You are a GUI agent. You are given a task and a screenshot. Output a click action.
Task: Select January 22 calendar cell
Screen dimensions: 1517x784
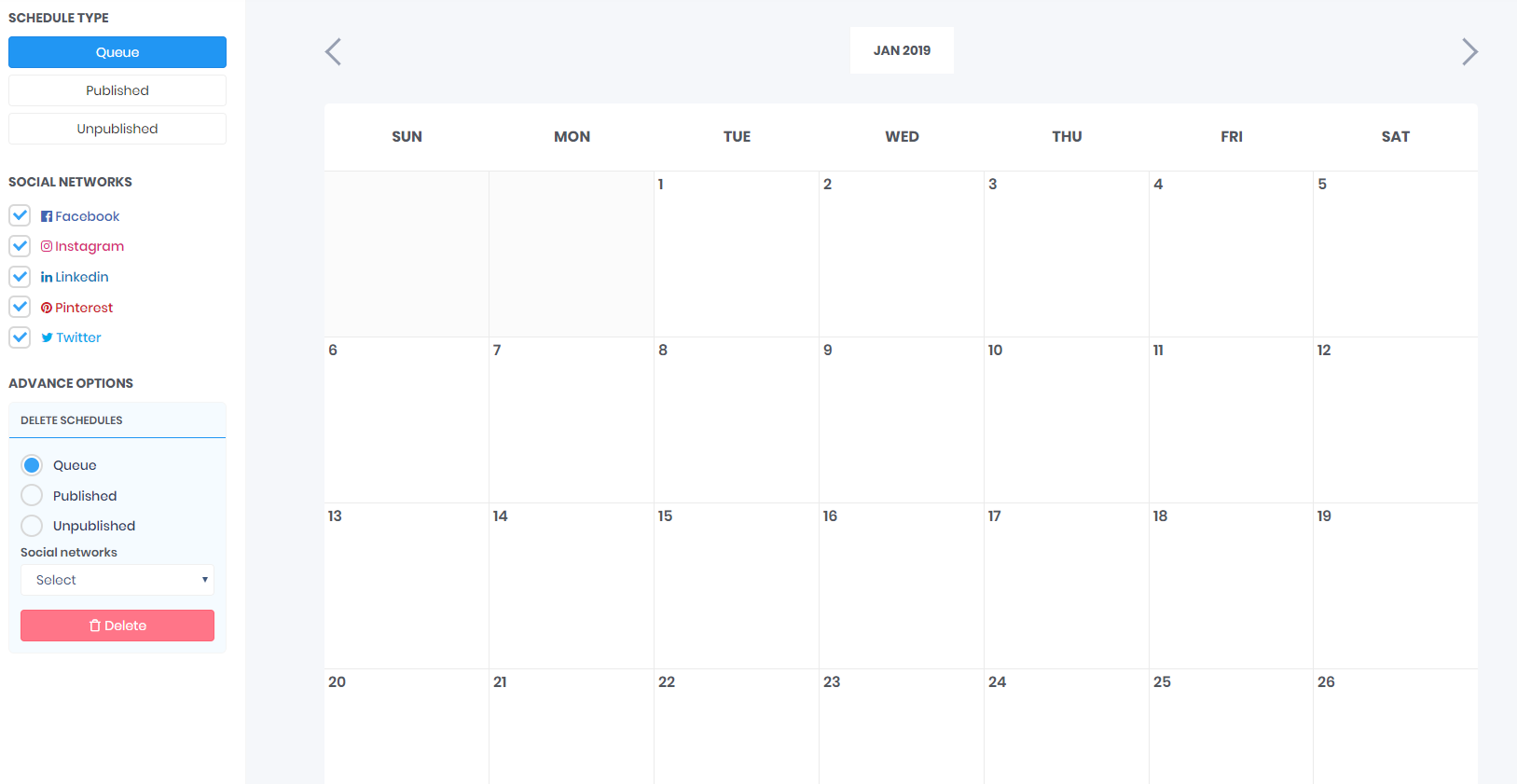tap(737, 727)
